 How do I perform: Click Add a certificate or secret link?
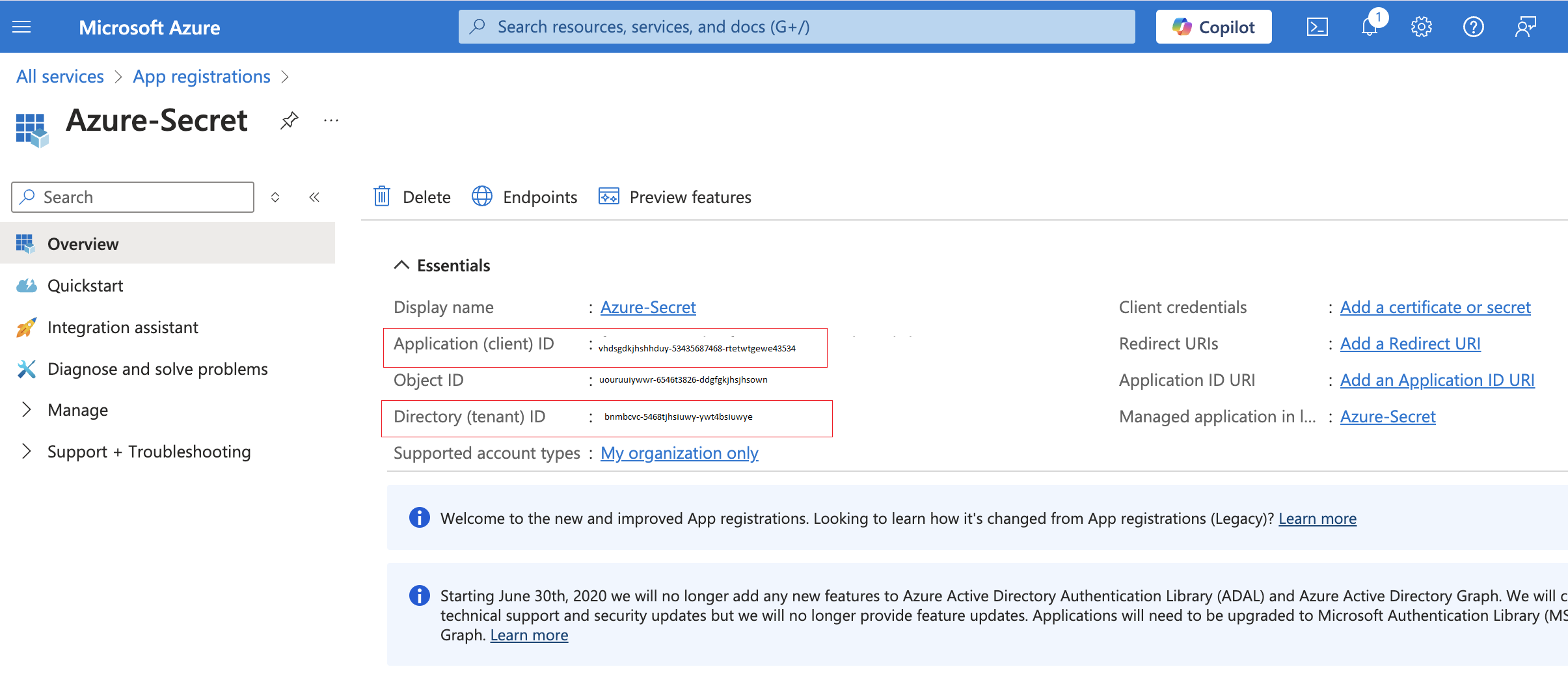tap(1435, 307)
